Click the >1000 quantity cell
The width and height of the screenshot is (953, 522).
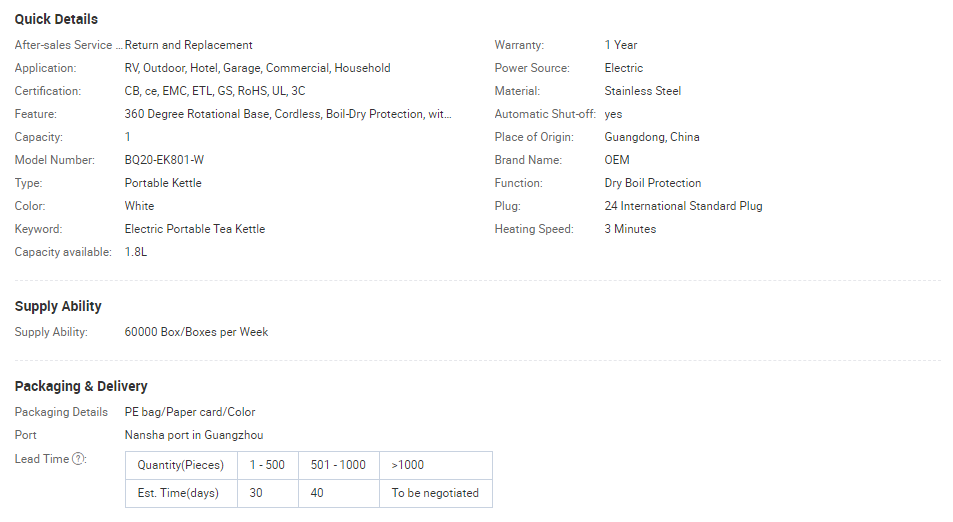436,465
